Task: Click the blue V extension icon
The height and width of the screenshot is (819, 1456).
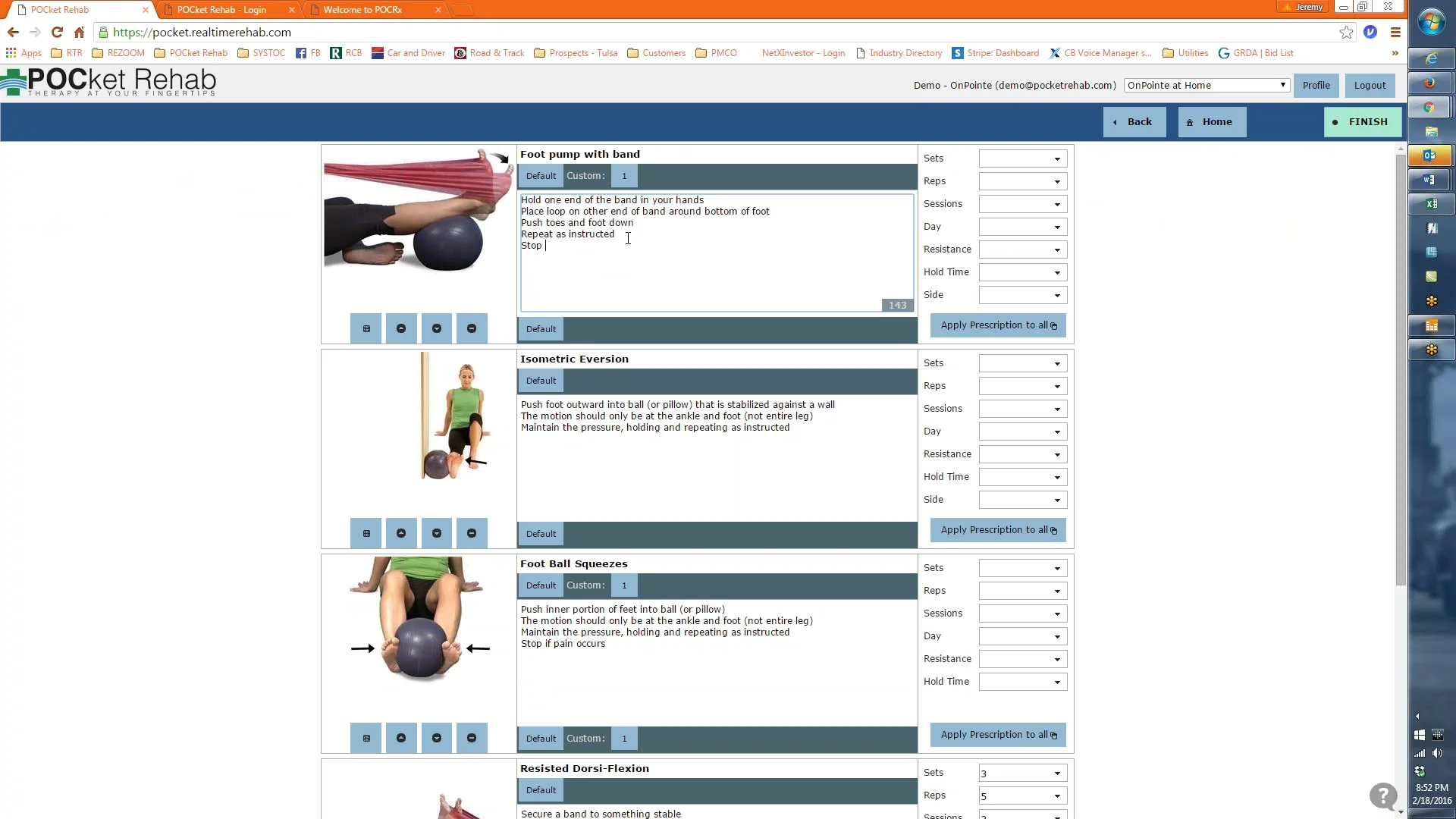Action: (1370, 32)
